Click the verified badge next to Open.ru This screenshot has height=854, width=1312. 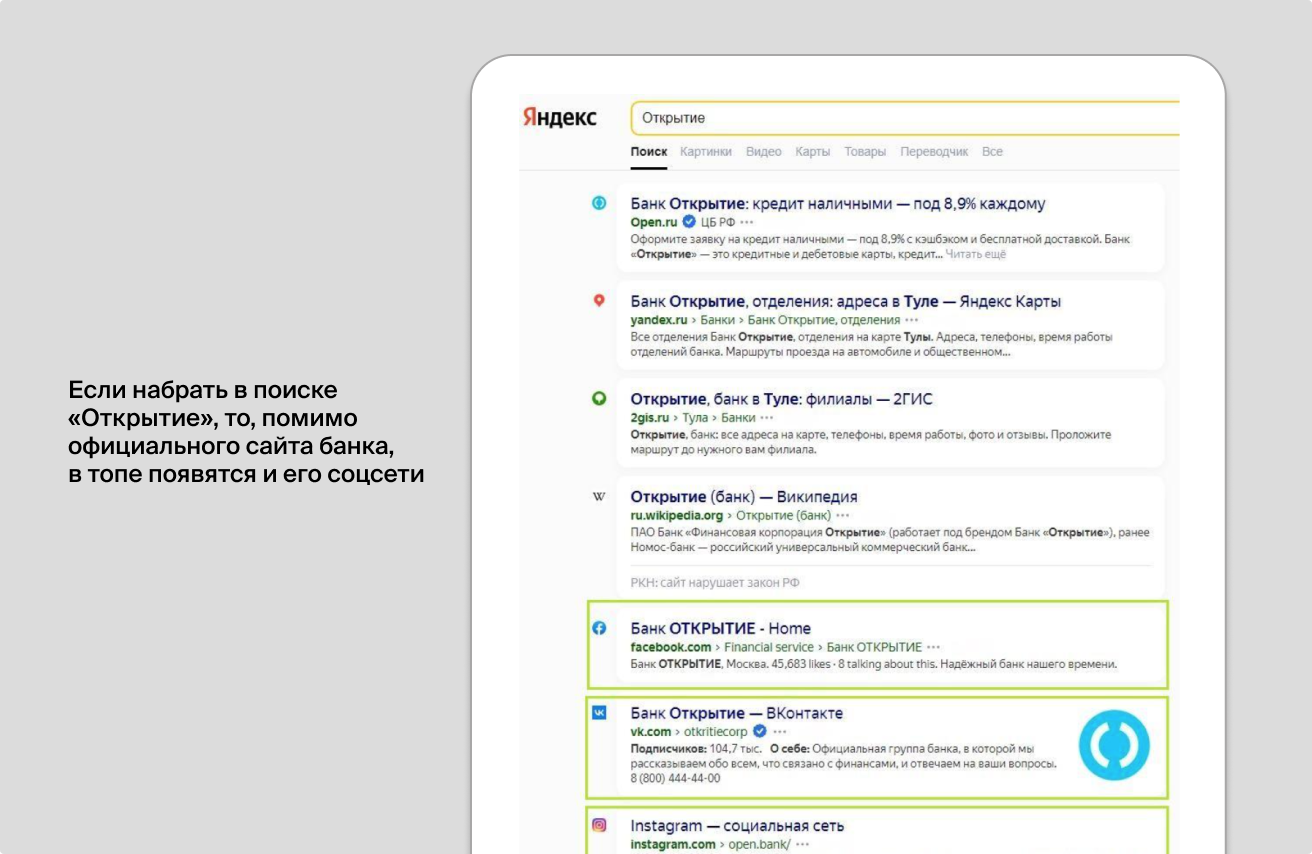[x=689, y=222]
